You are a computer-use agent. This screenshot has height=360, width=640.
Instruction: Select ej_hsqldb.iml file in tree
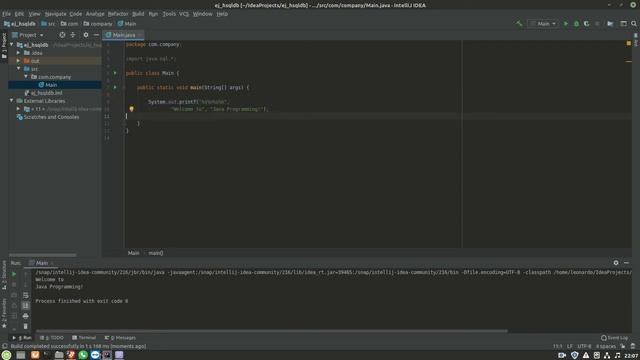43,93
